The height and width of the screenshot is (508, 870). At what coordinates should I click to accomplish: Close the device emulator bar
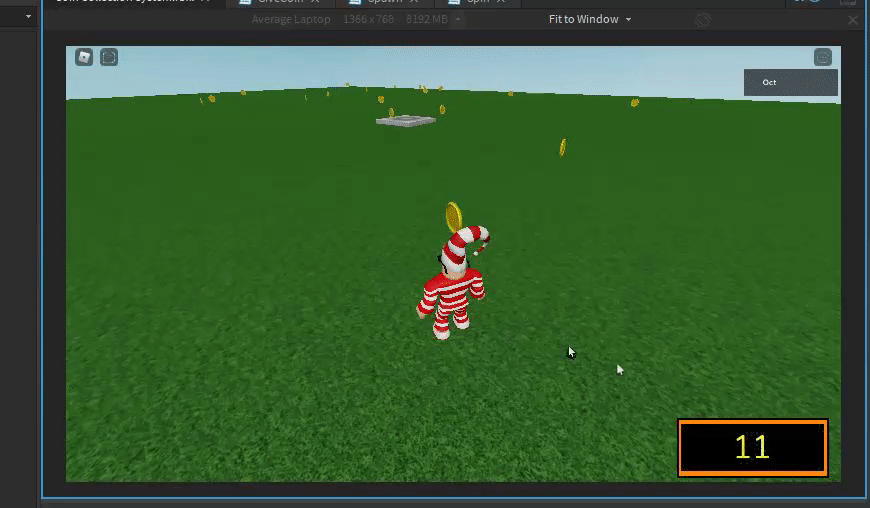853,21
